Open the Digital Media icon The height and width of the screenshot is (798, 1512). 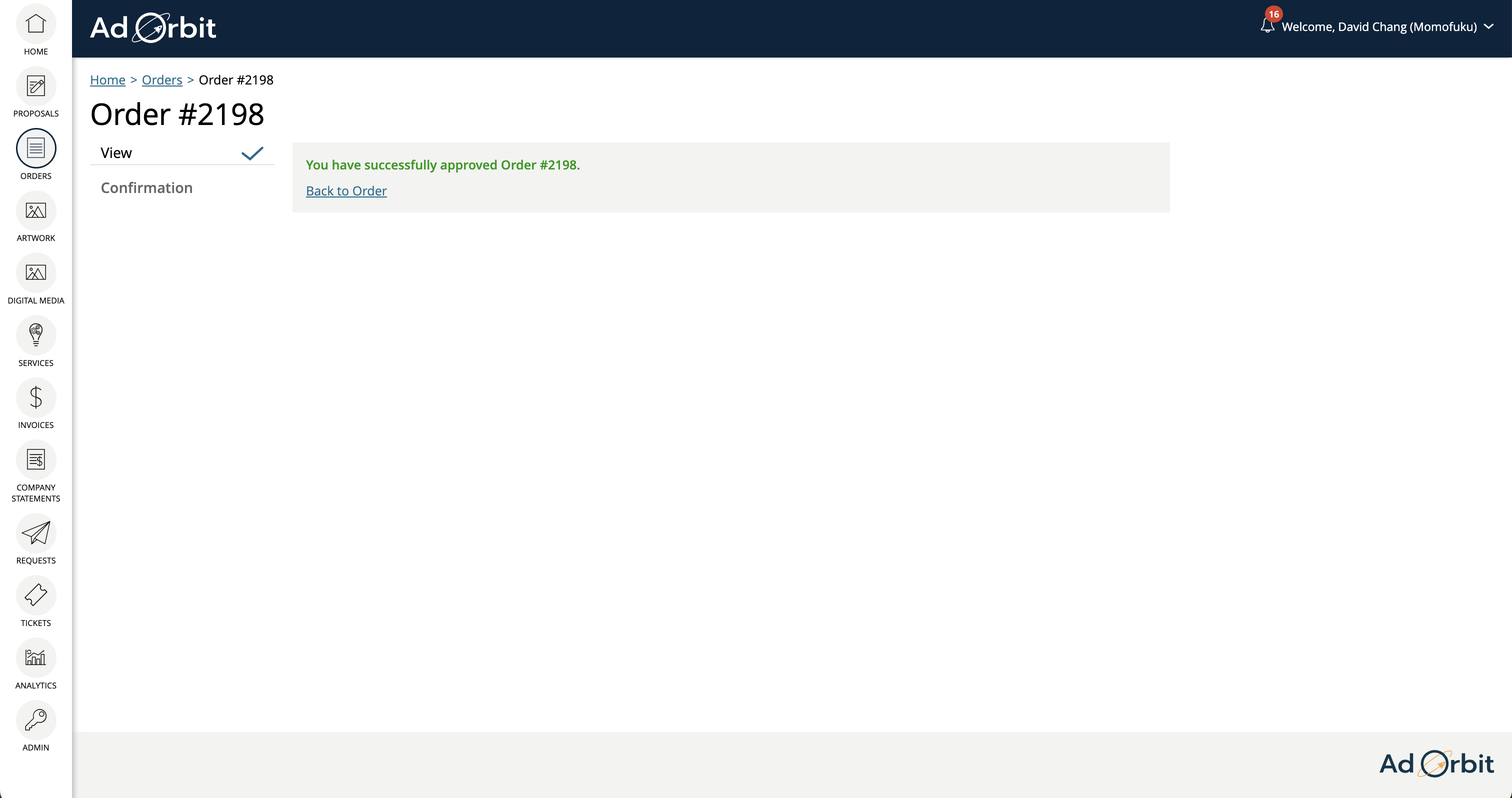pos(36,273)
